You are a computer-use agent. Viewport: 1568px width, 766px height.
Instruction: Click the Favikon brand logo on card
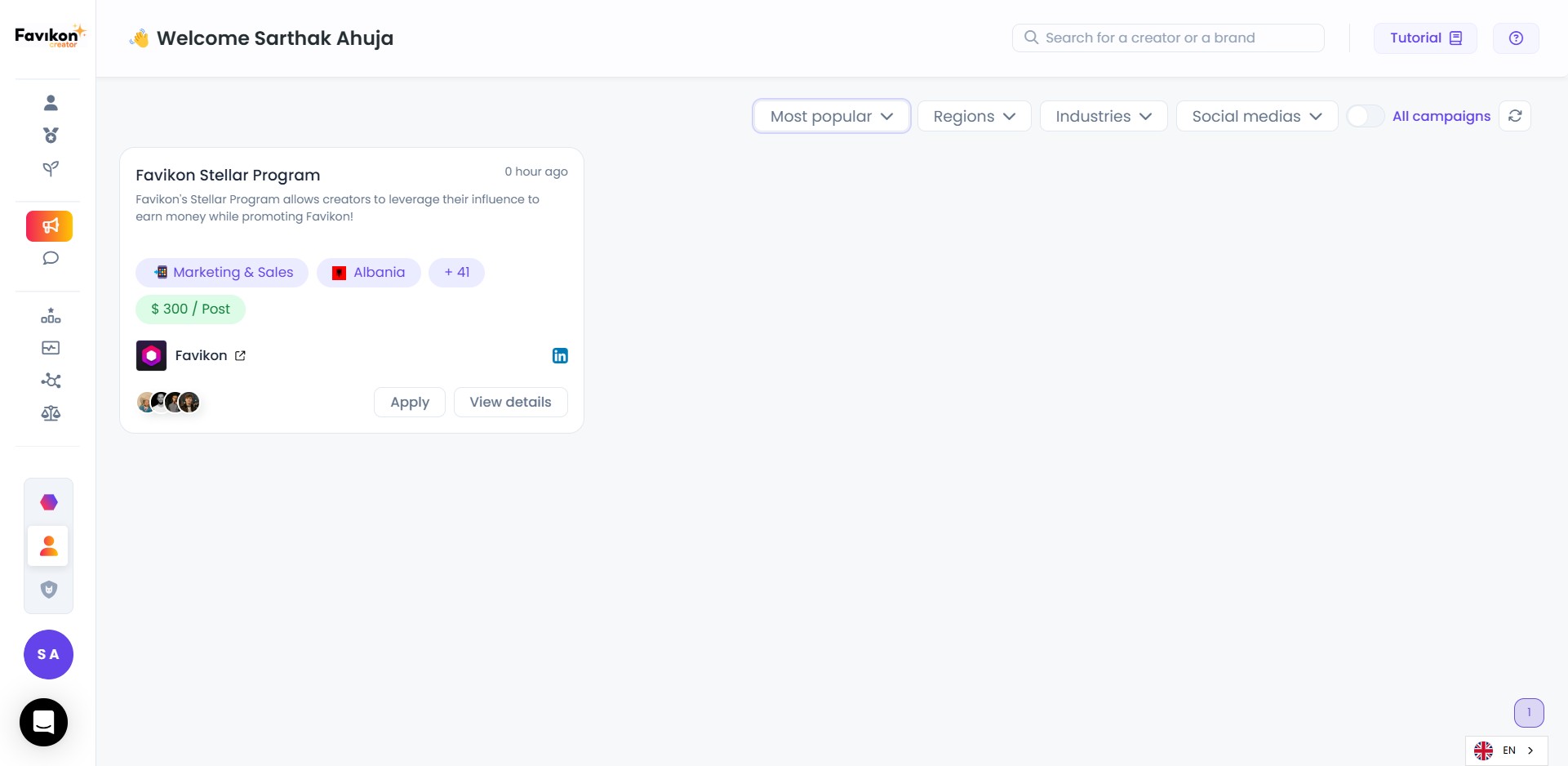pos(151,355)
